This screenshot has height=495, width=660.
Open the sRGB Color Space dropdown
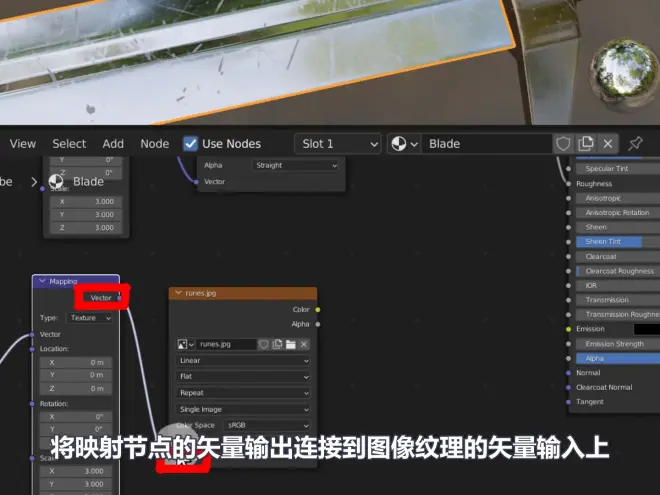coord(267,426)
